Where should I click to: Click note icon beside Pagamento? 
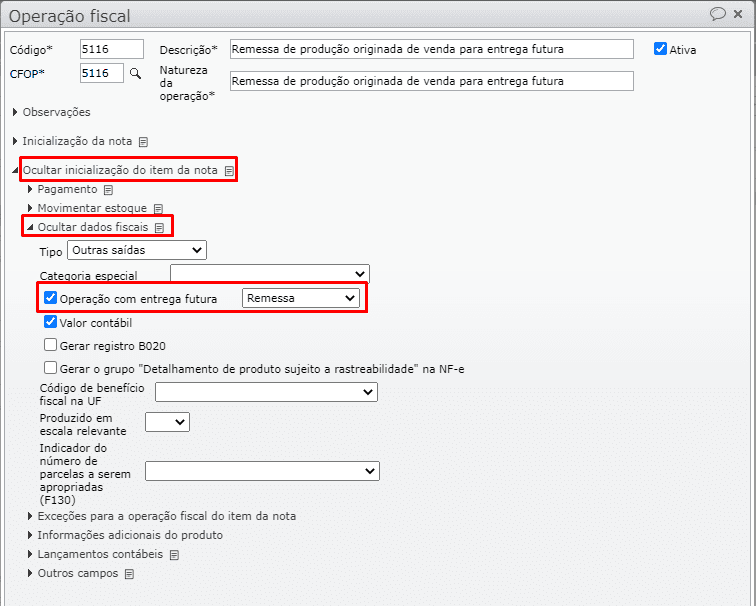click(x=108, y=189)
